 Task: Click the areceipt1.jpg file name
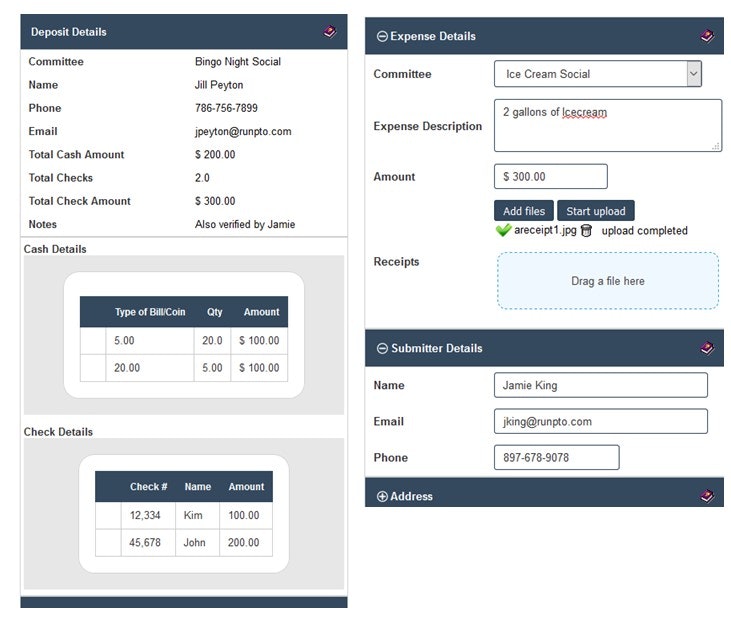(545, 230)
